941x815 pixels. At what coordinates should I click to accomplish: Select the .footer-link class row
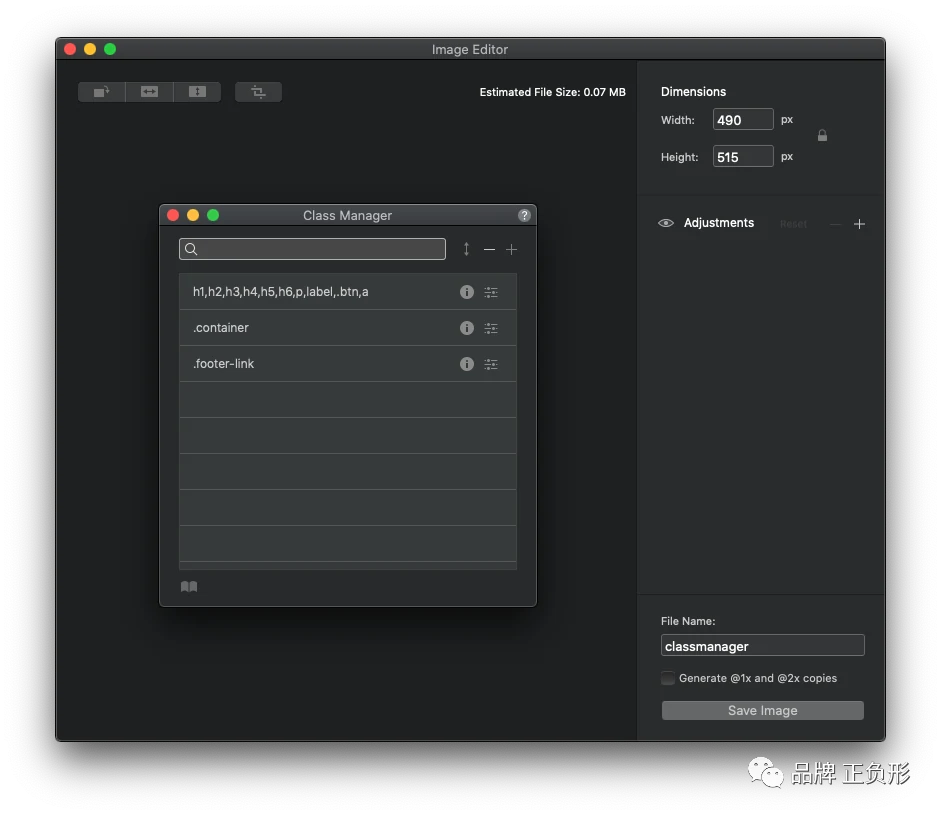tap(347, 364)
